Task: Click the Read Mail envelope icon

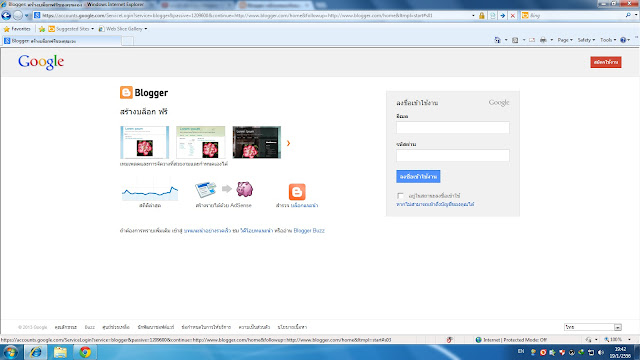Action: tap(532, 40)
